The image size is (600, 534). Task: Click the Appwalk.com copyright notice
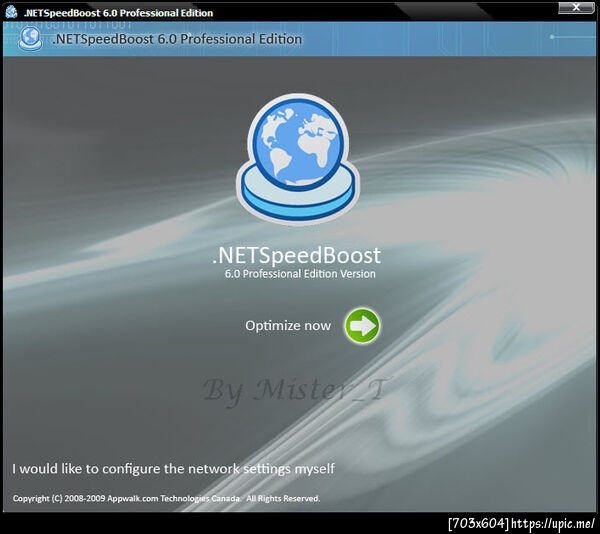[x=166, y=498]
